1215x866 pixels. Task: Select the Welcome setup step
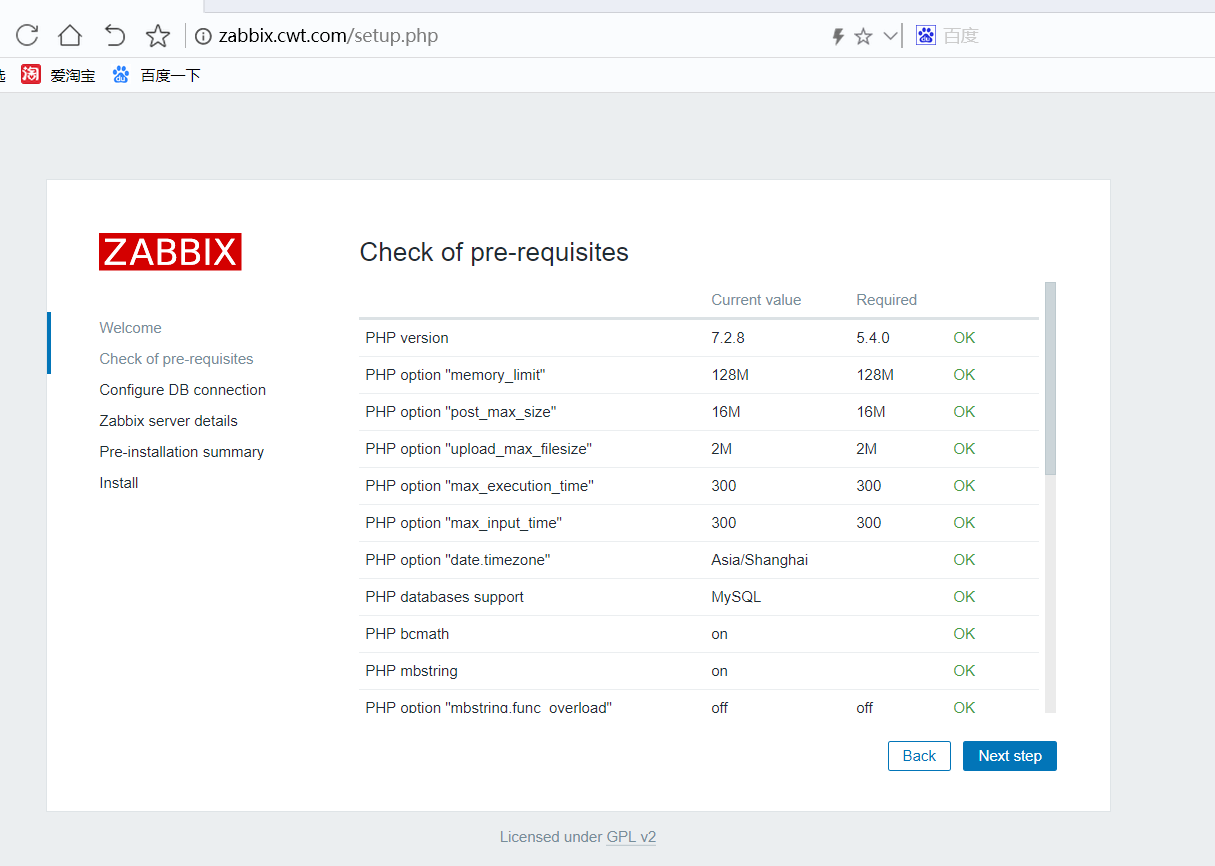(x=130, y=328)
